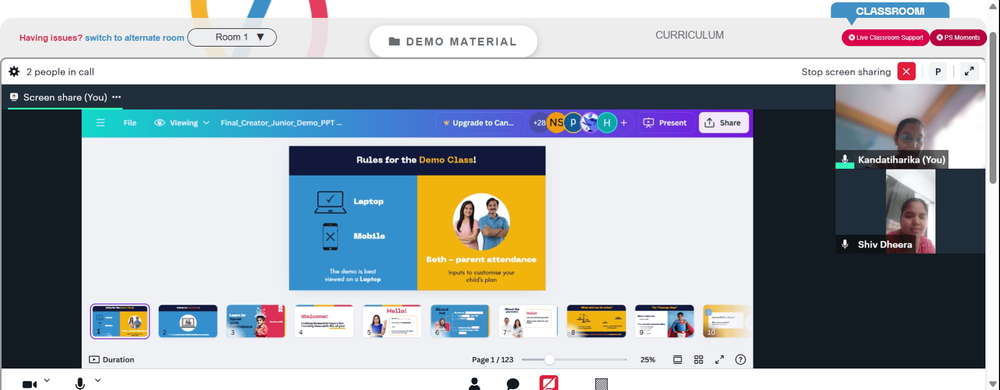1000x390 pixels.
Task: Open the call settings gear icon
Action: [14, 71]
